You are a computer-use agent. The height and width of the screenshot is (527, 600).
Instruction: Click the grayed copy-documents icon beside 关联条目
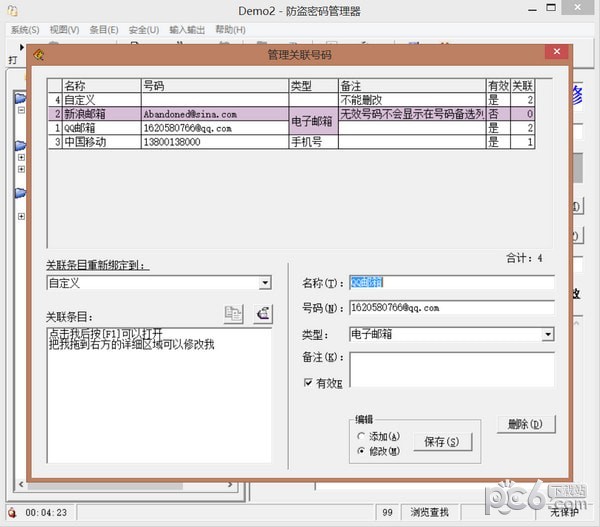pyautogui.click(x=233, y=314)
